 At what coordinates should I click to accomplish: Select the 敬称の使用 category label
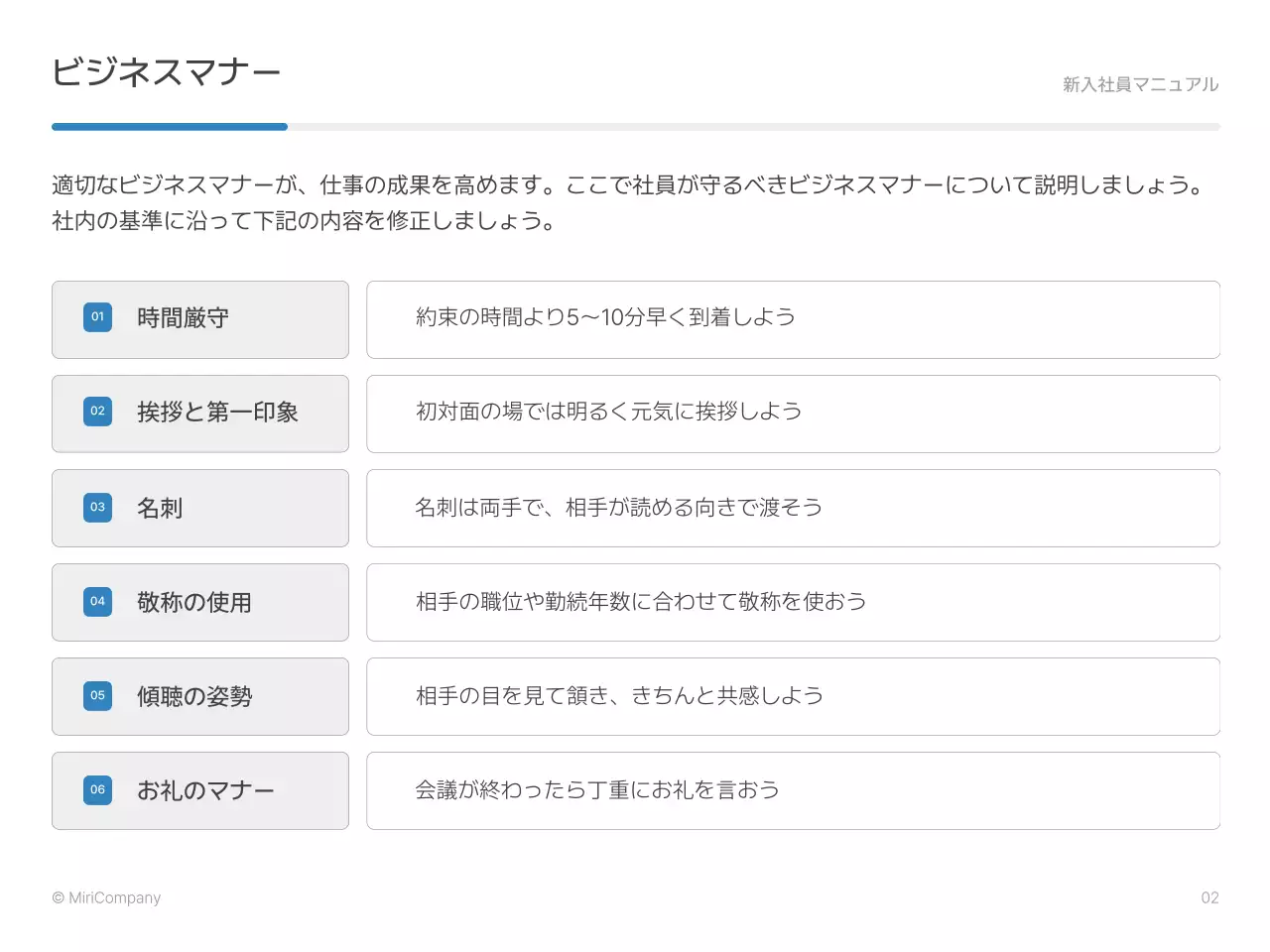click(x=194, y=602)
